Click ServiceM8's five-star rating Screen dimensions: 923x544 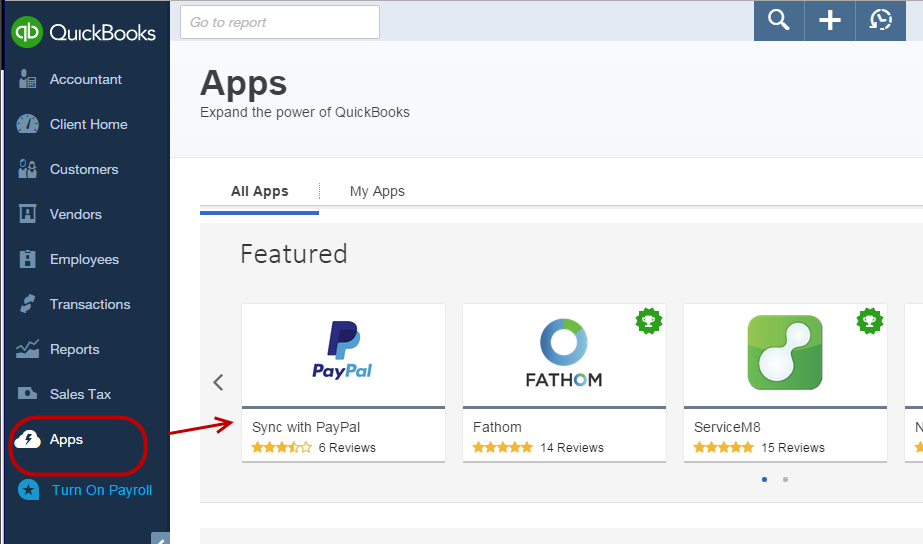coord(723,447)
